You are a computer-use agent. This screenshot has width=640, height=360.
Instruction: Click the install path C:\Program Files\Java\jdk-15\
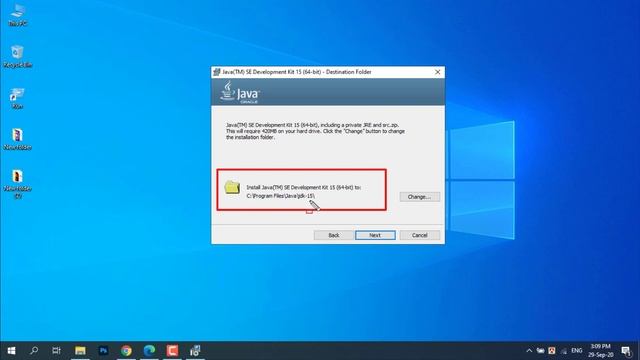pos(280,196)
